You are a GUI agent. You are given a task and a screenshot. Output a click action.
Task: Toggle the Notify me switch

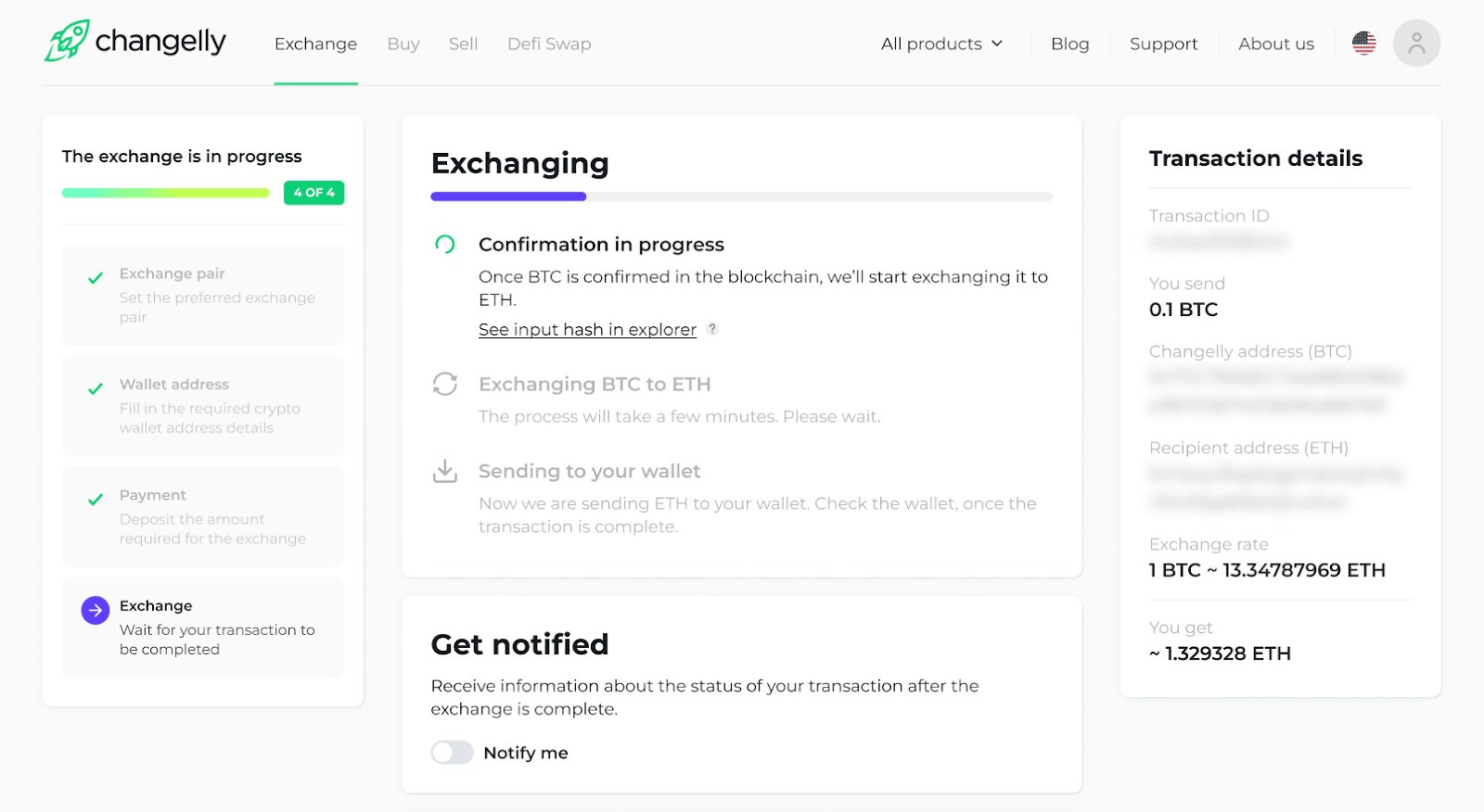click(x=453, y=753)
